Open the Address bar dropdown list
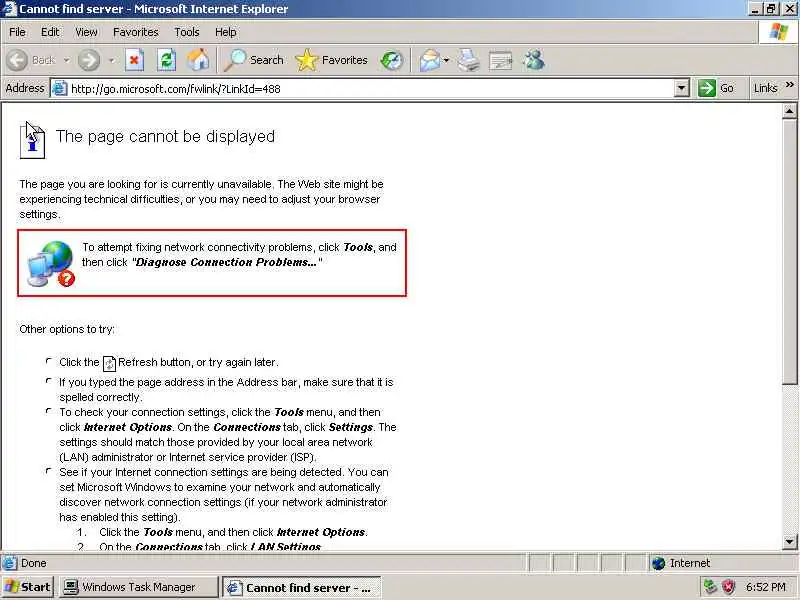Image resolution: width=800 pixels, height=600 pixels. click(x=682, y=88)
